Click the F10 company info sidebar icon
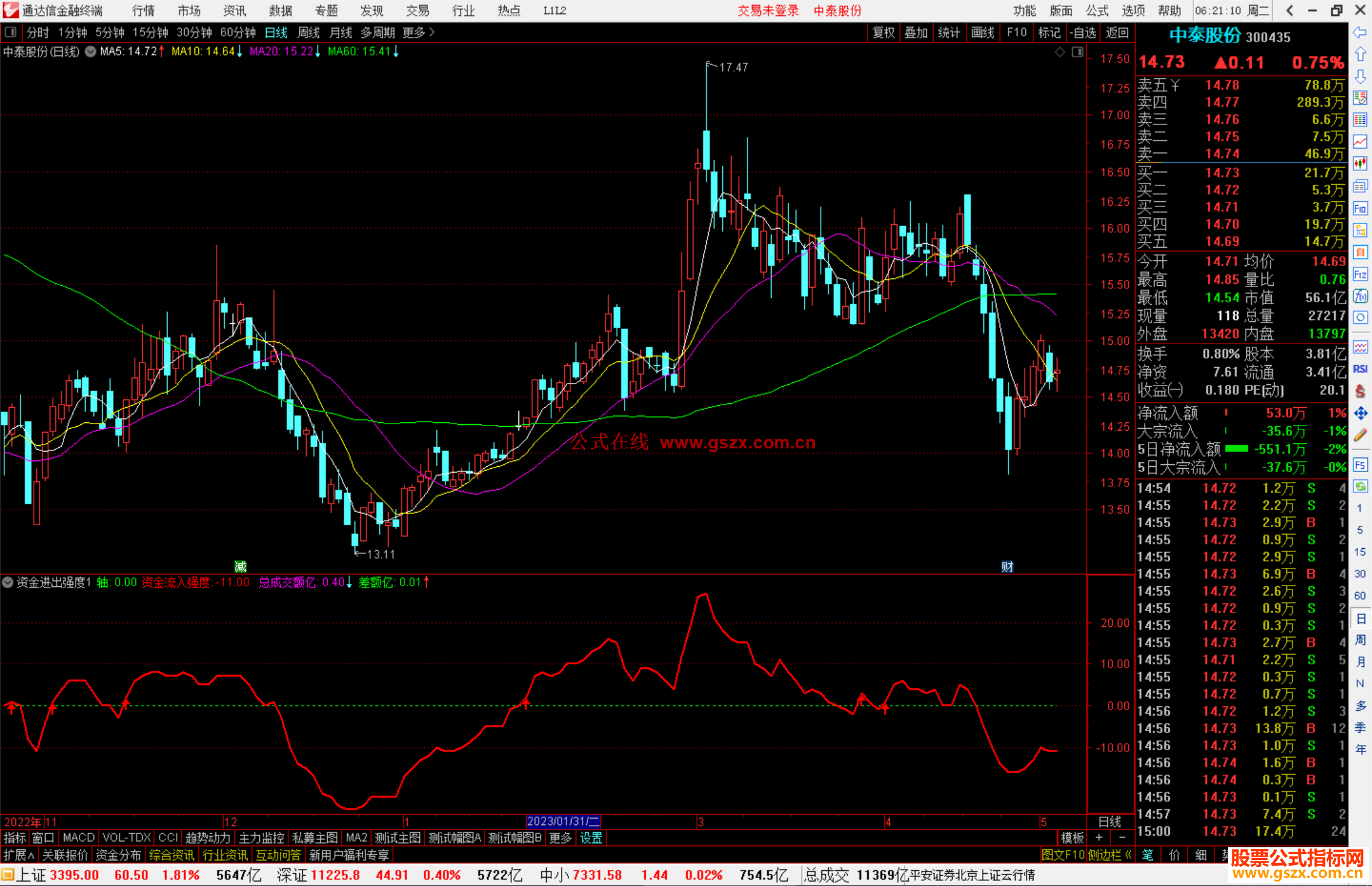The height and width of the screenshot is (886, 1372). point(1360,208)
